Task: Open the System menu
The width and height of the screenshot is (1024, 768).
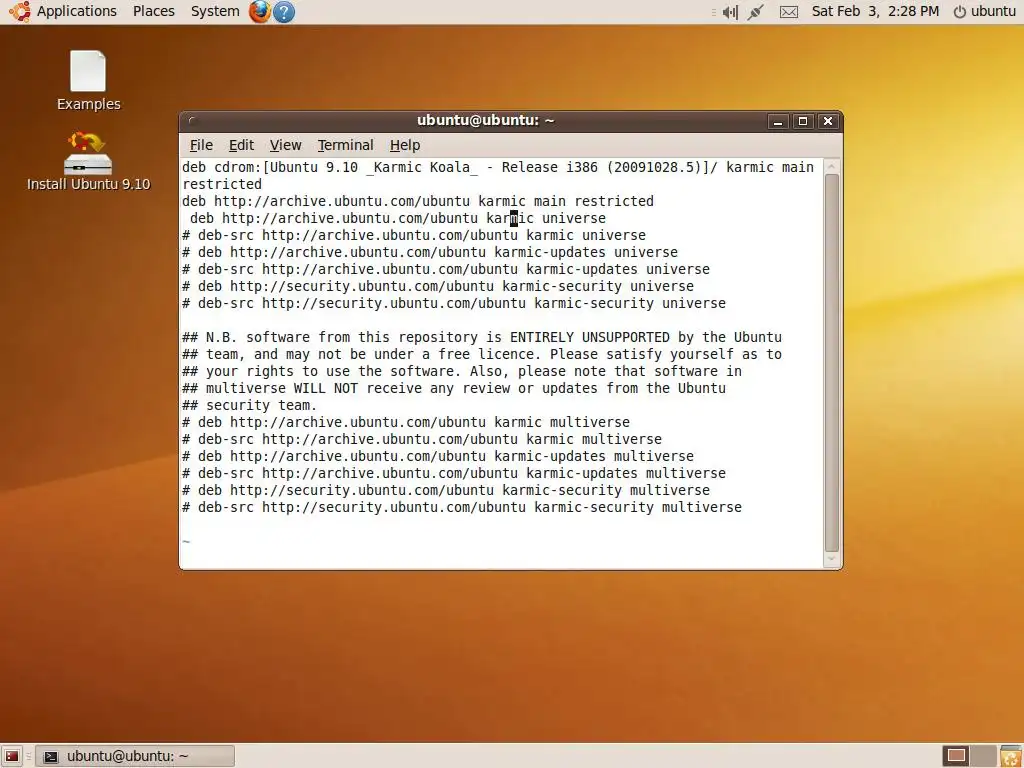Action: click(215, 11)
